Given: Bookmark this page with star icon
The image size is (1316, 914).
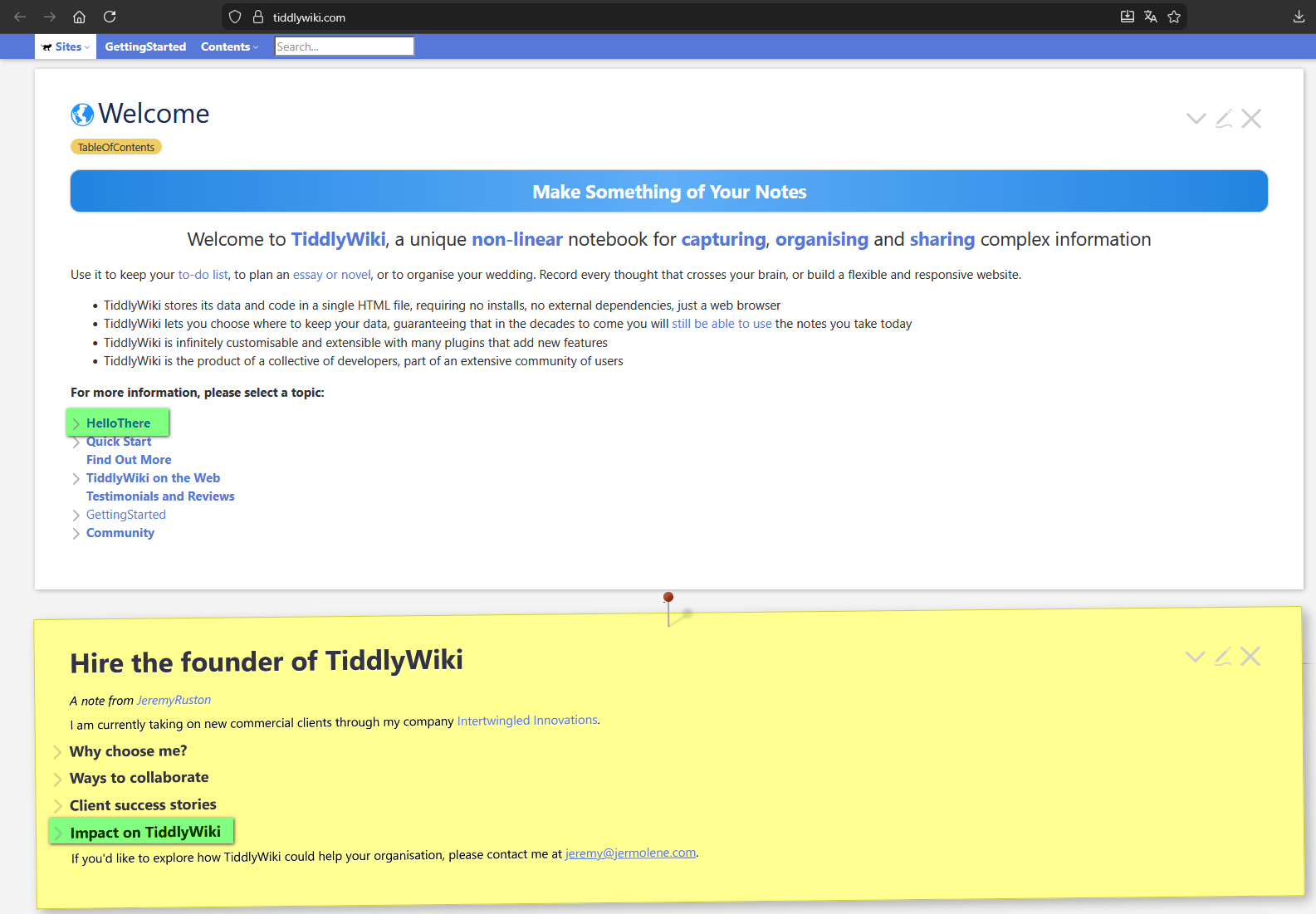Looking at the screenshot, I should 1174,17.
